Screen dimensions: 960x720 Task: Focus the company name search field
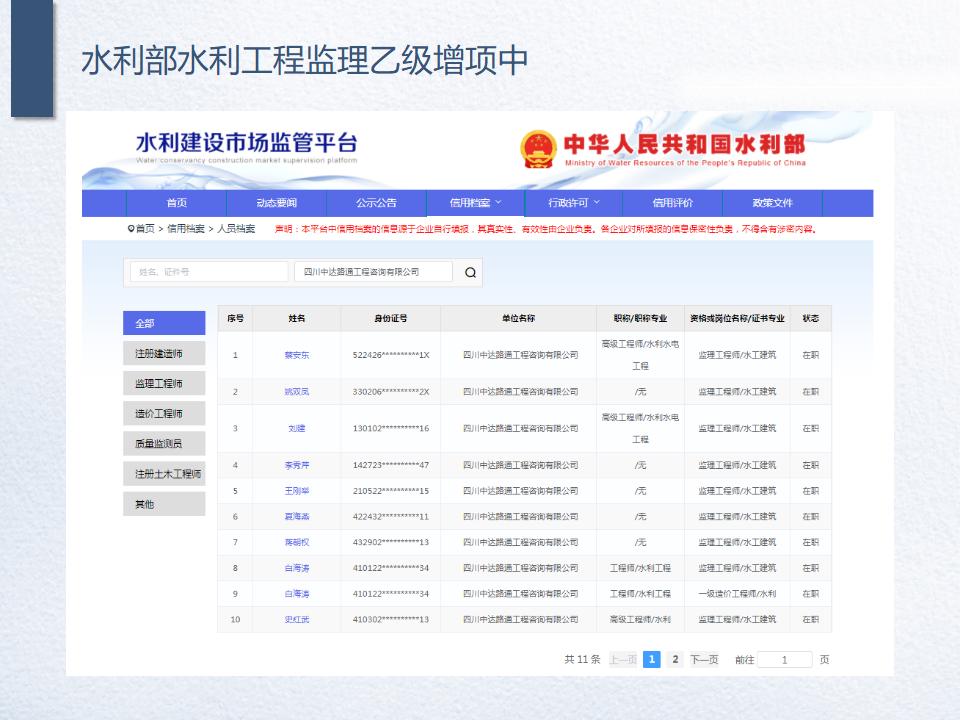373,272
